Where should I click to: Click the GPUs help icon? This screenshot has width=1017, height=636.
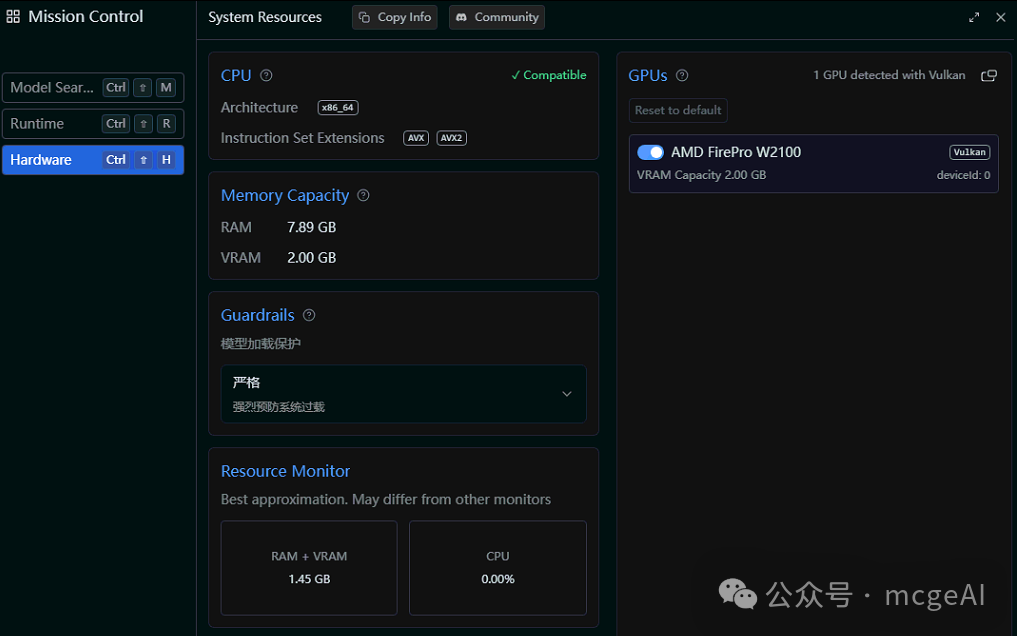pos(682,75)
